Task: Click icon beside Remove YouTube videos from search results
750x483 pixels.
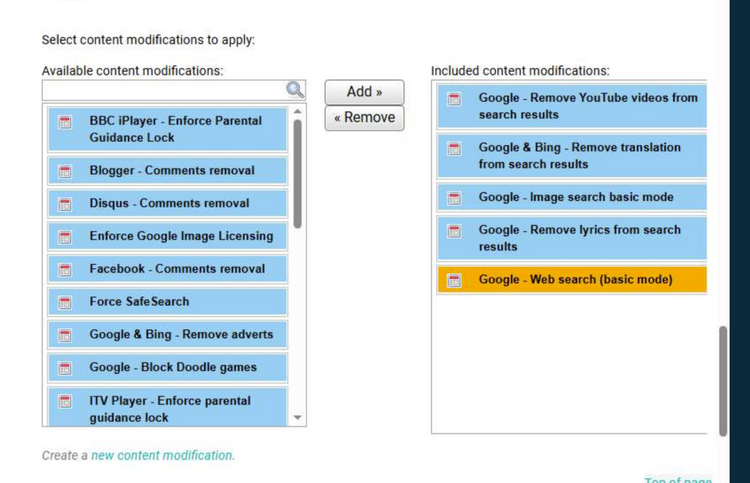Action: click(x=454, y=99)
